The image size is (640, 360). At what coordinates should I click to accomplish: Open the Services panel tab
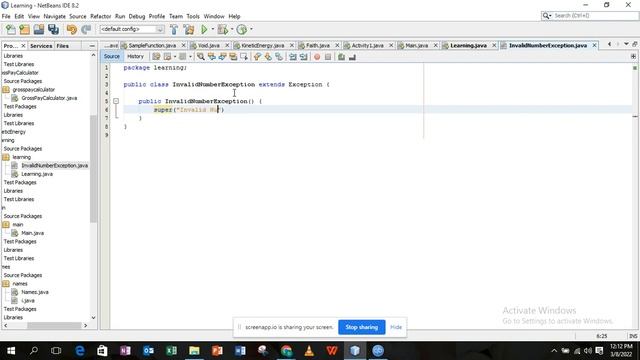coord(41,46)
